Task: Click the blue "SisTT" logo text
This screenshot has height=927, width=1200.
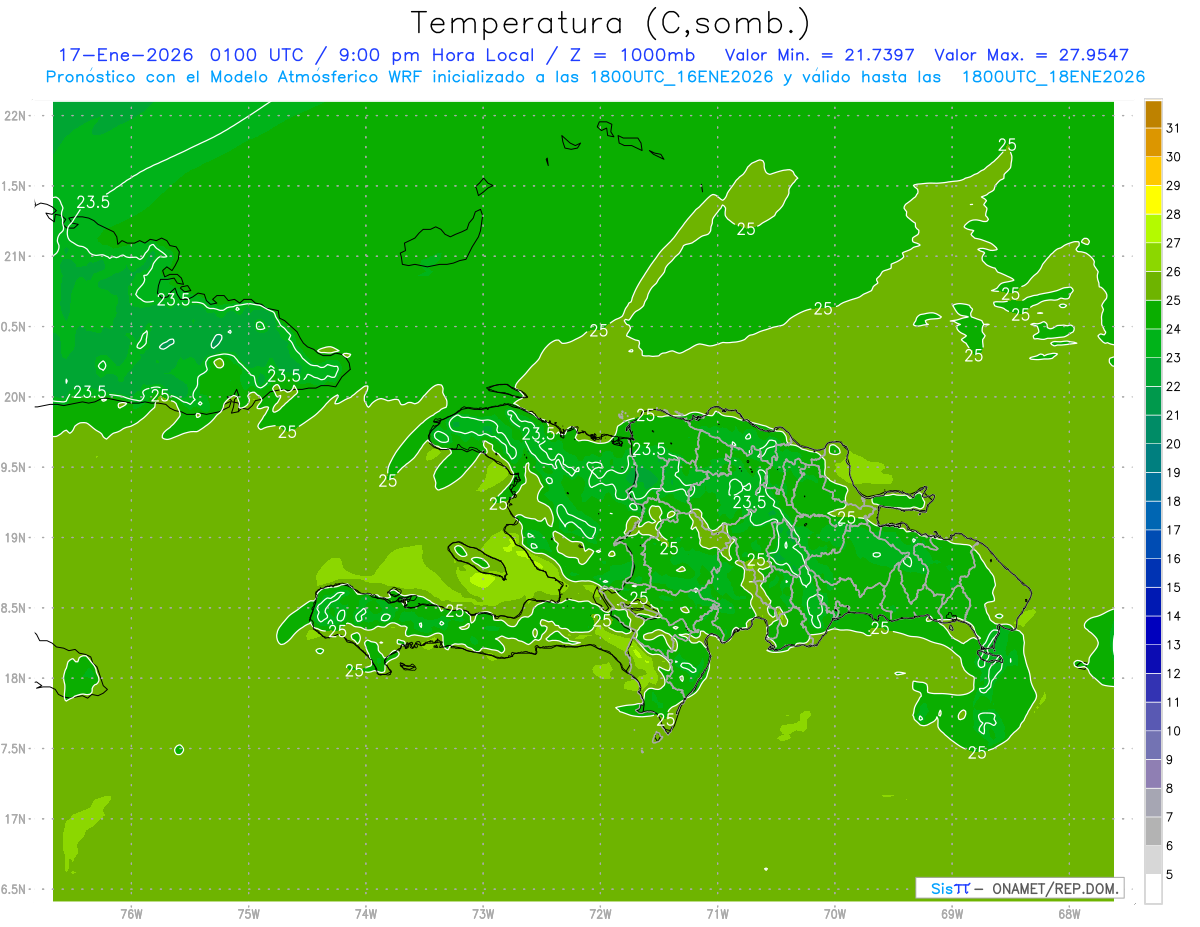Action: pos(950,888)
